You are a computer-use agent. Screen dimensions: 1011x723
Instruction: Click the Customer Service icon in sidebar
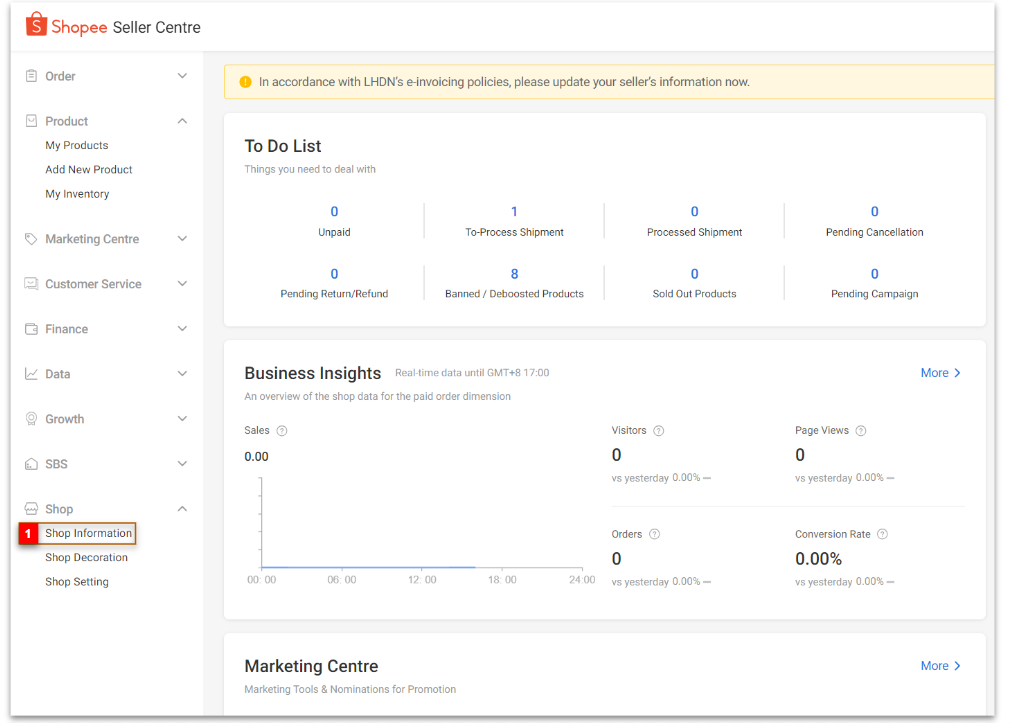(x=31, y=284)
